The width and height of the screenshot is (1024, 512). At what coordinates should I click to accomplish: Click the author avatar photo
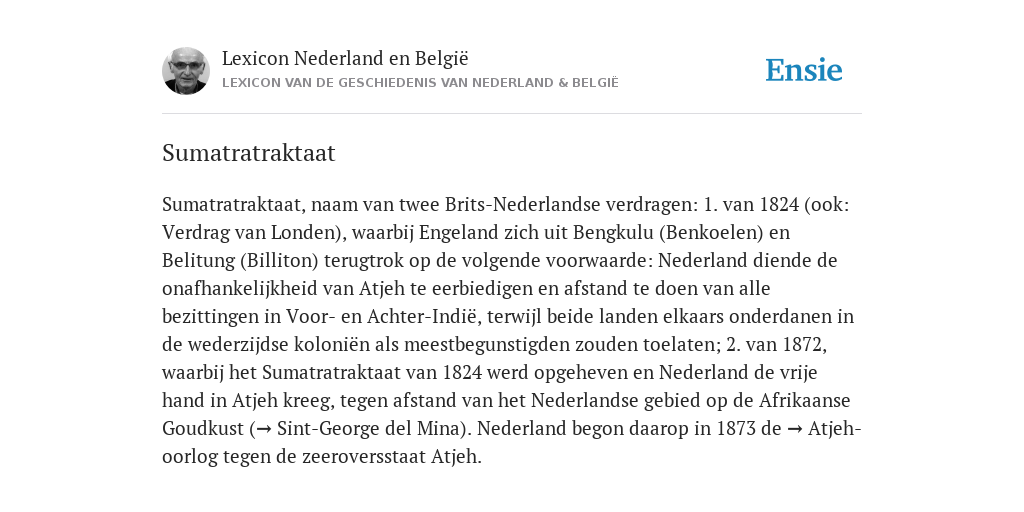186,71
